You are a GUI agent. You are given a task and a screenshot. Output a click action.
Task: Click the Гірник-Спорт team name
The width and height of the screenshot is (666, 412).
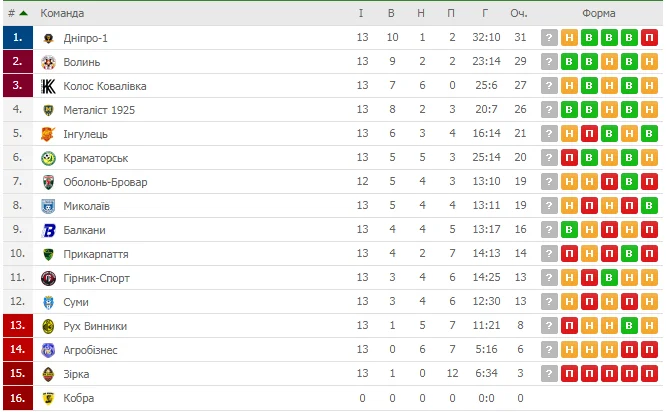click(97, 278)
